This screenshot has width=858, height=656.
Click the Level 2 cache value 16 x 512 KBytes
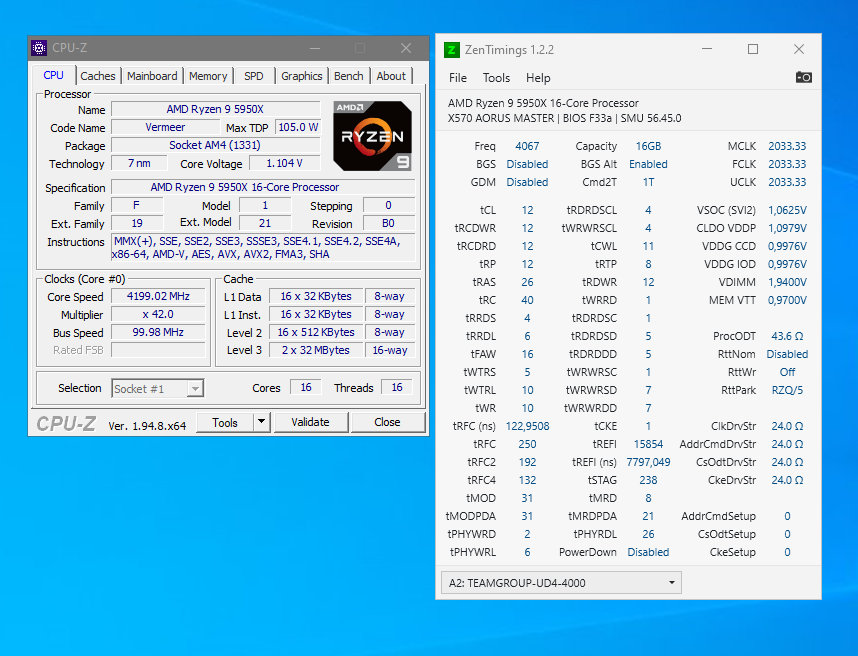[x=316, y=332]
